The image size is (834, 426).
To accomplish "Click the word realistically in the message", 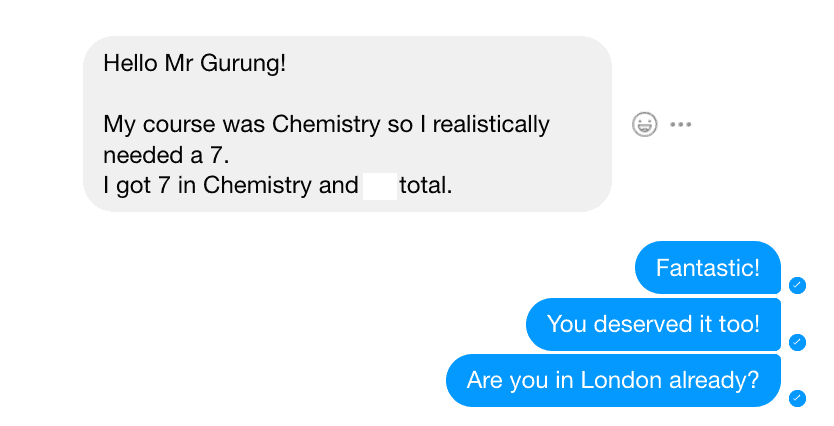I will coord(491,124).
